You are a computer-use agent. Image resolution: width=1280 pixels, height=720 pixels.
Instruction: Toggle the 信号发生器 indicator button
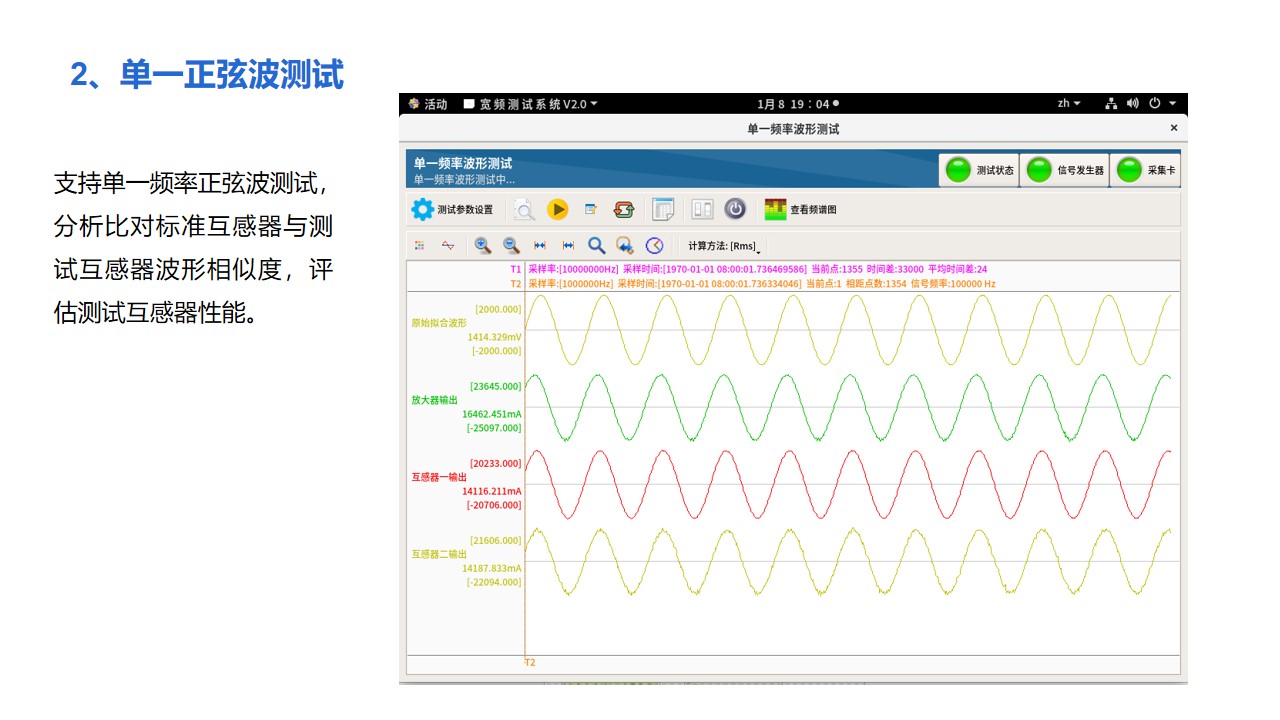pos(1066,170)
